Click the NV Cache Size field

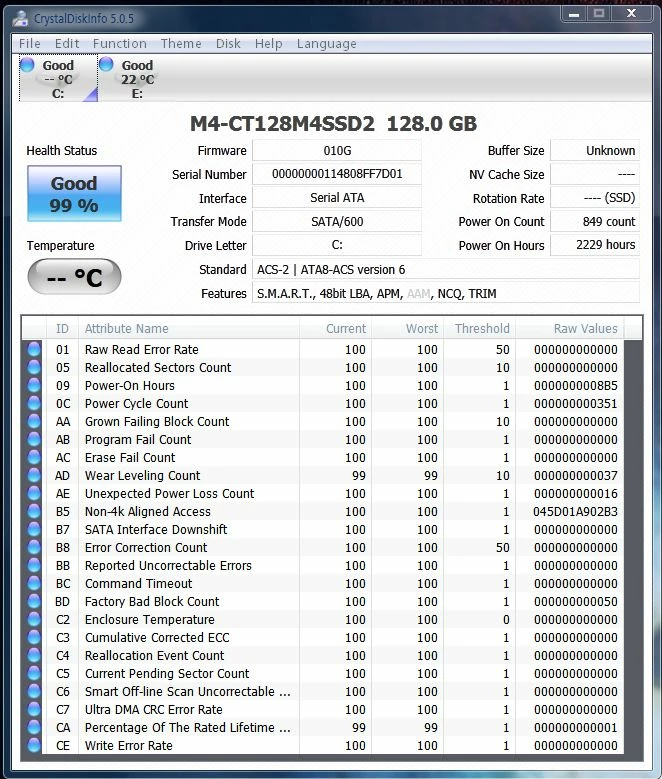click(594, 174)
